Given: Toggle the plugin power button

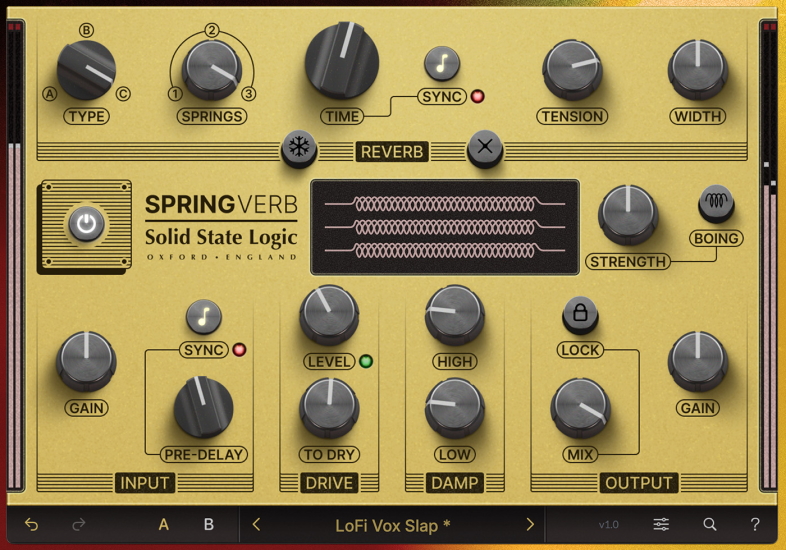Looking at the screenshot, I should pos(86,224).
